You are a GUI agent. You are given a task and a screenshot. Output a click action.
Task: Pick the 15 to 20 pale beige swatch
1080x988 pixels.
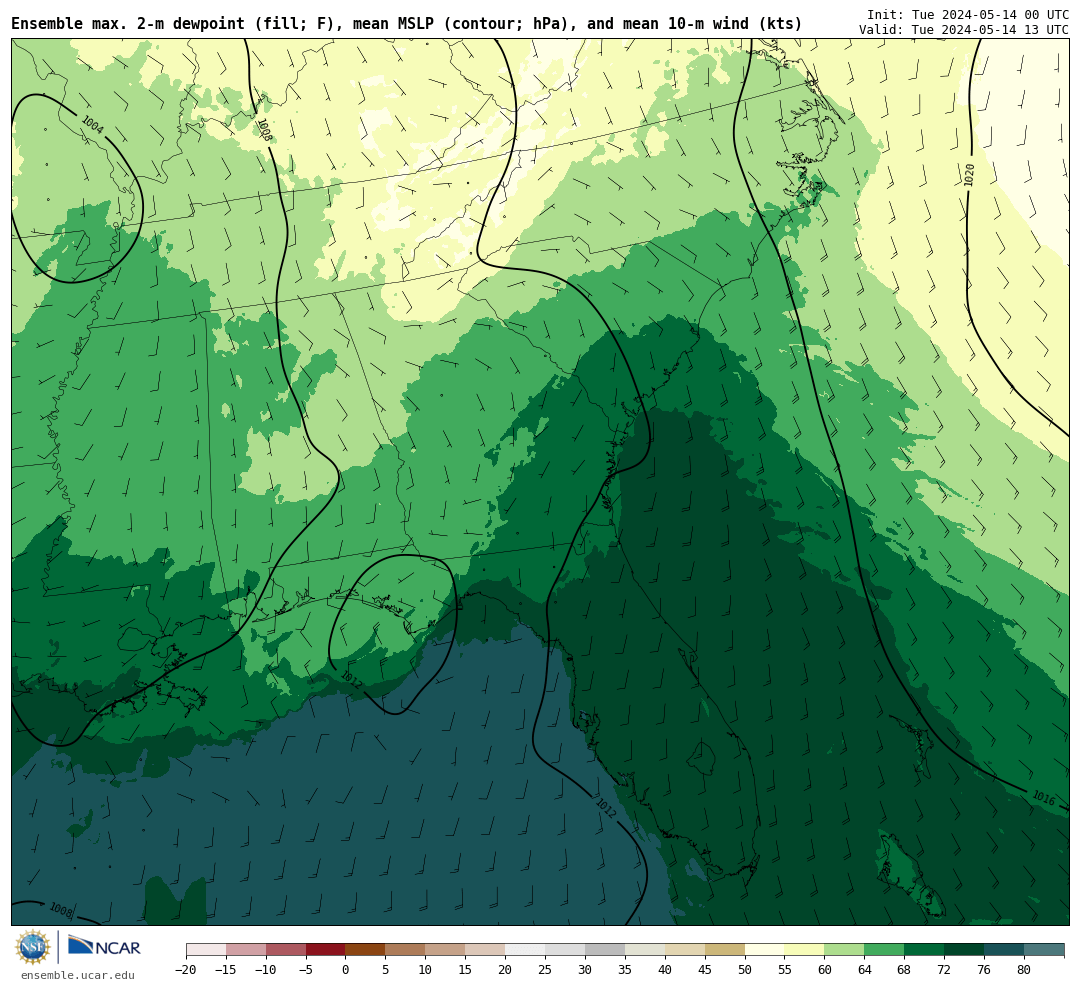click(486, 950)
